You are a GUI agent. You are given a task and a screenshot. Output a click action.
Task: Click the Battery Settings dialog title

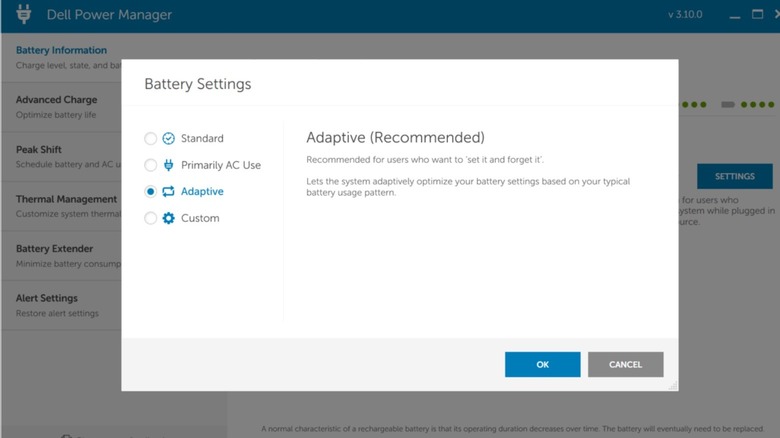click(x=197, y=84)
